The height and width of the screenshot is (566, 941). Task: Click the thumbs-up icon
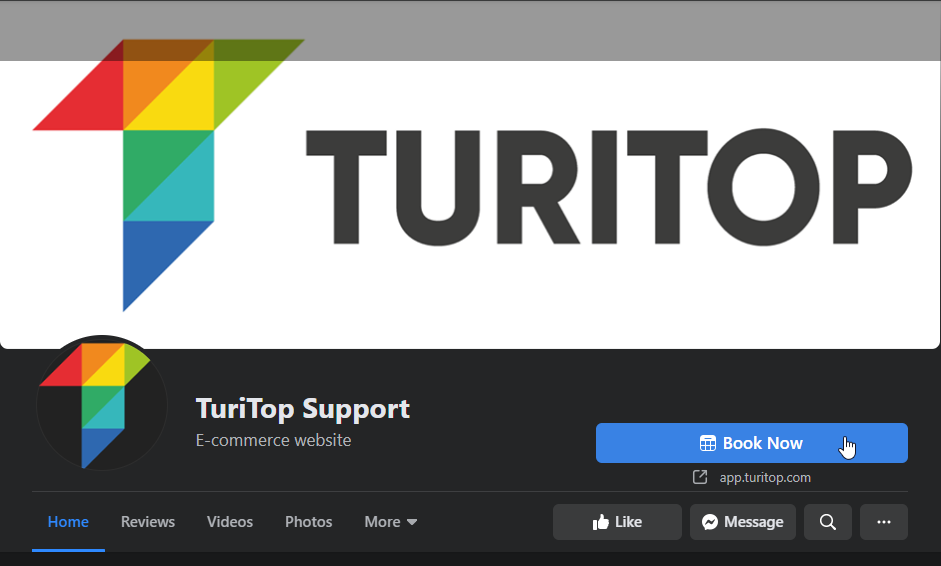(601, 522)
